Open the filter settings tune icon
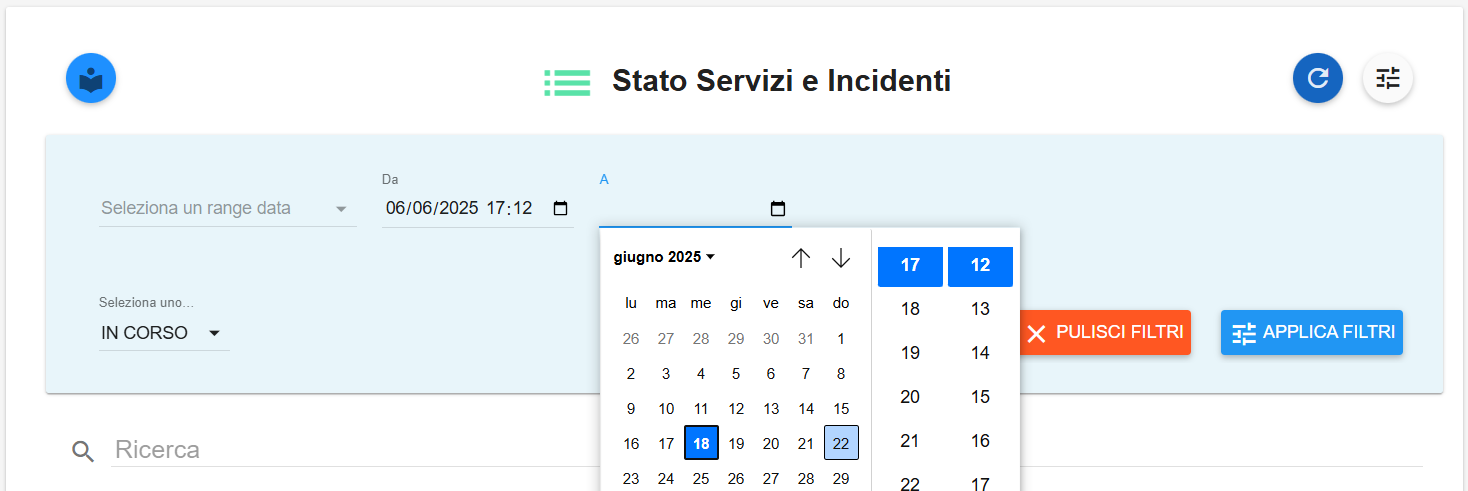 coord(1388,78)
